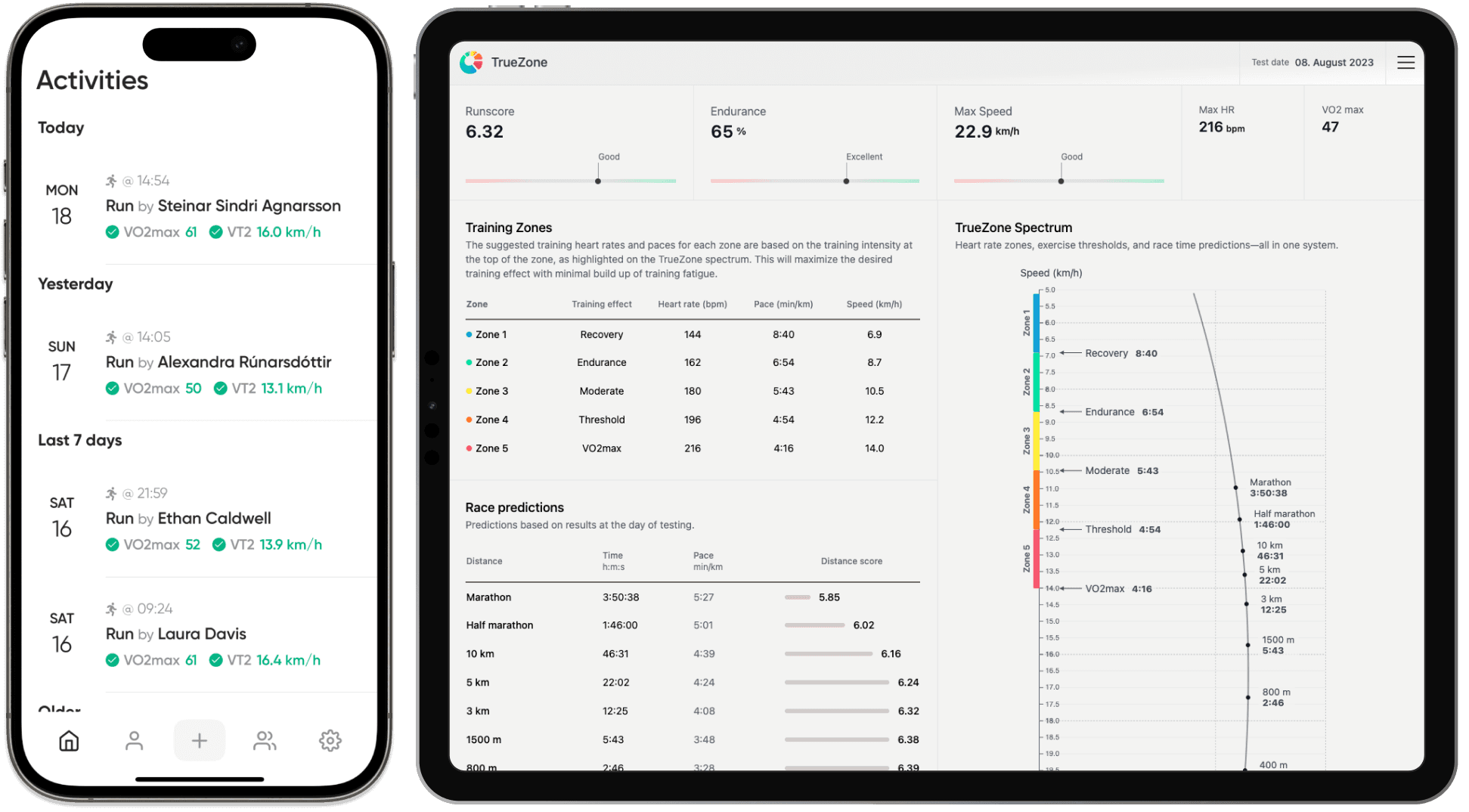The width and height of the screenshot is (1469, 812).
Task: Click Marathon point on spectrum curve
Action: [x=1235, y=488]
